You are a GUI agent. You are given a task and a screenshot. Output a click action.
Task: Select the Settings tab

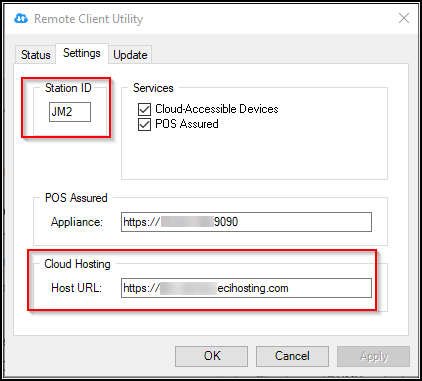[82, 53]
